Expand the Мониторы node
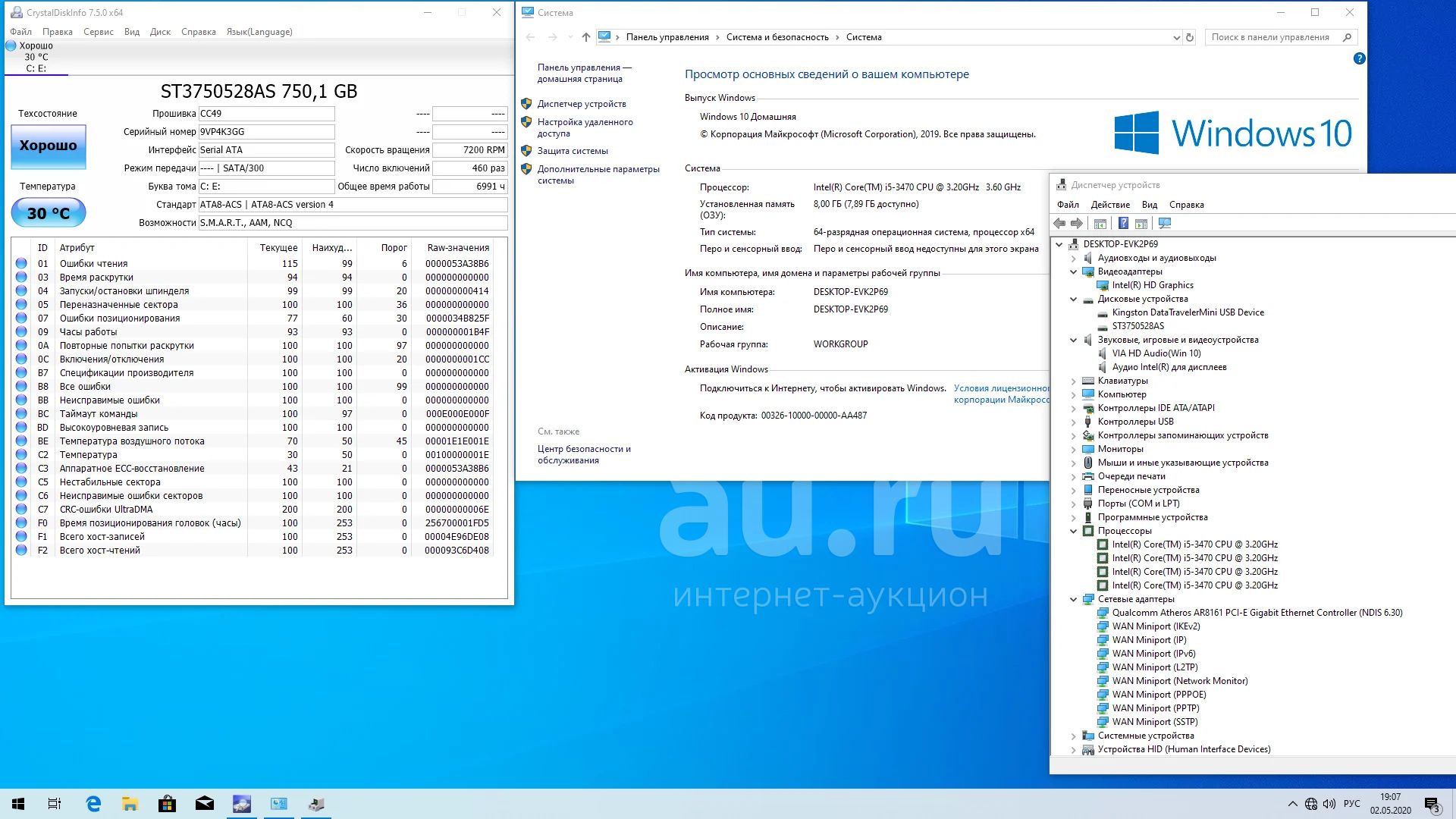The height and width of the screenshot is (819, 1456). click(x=1074, y=449)
